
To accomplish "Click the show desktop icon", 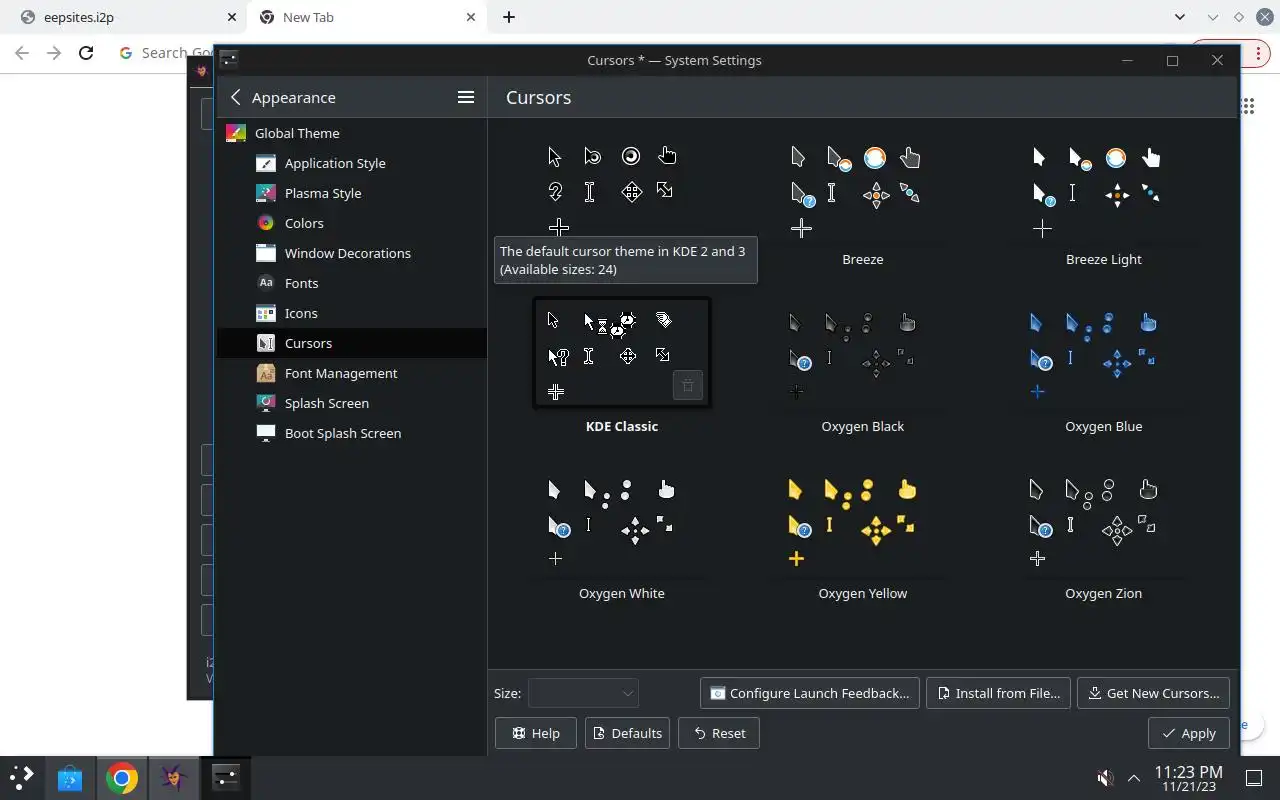I will click(x=1253, y=778).
